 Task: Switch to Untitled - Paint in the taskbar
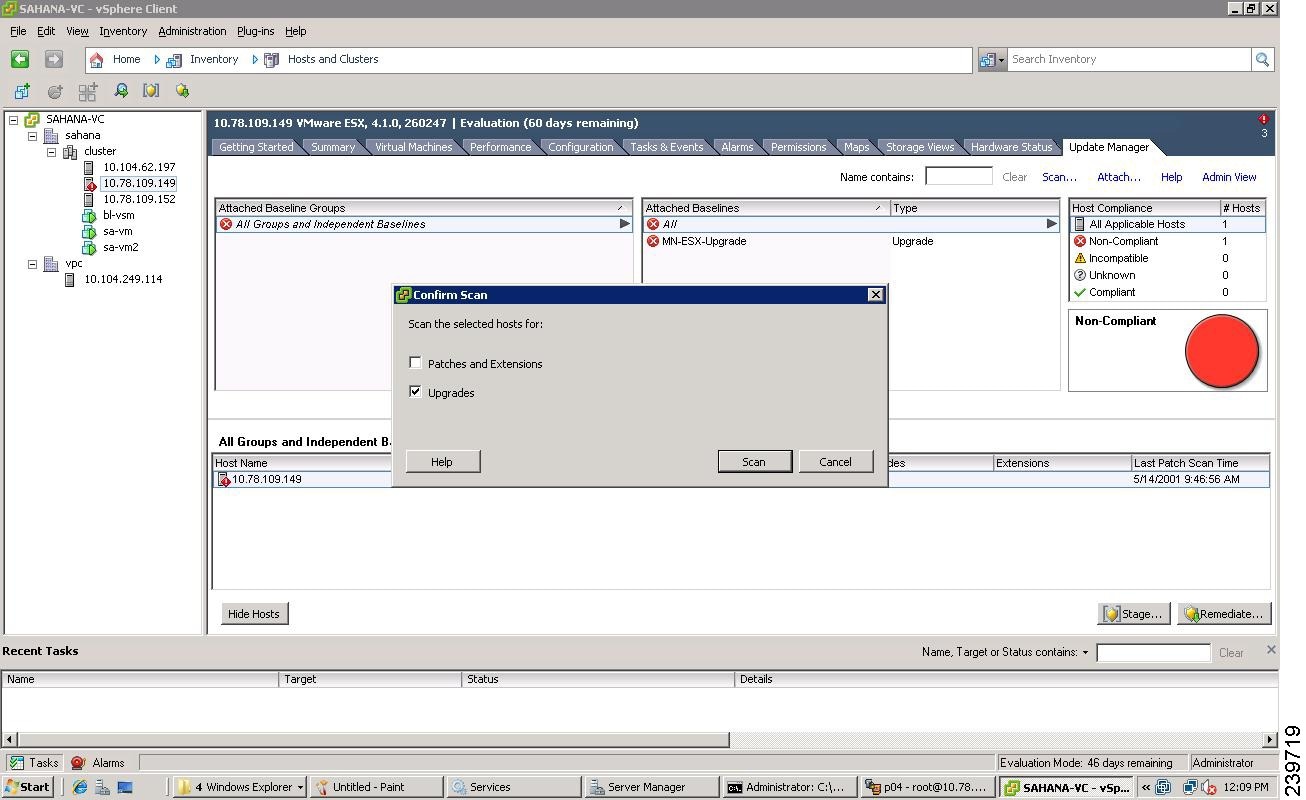click(376, 787)
